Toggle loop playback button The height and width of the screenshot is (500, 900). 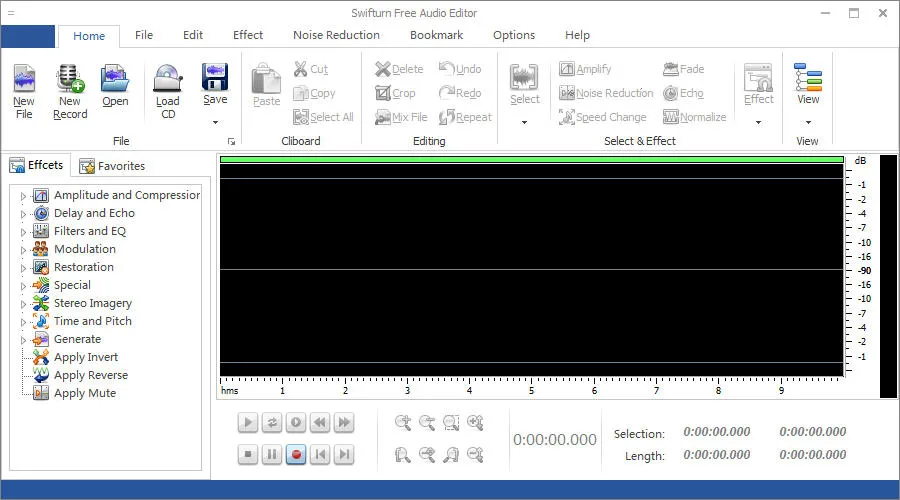(272, 423)
